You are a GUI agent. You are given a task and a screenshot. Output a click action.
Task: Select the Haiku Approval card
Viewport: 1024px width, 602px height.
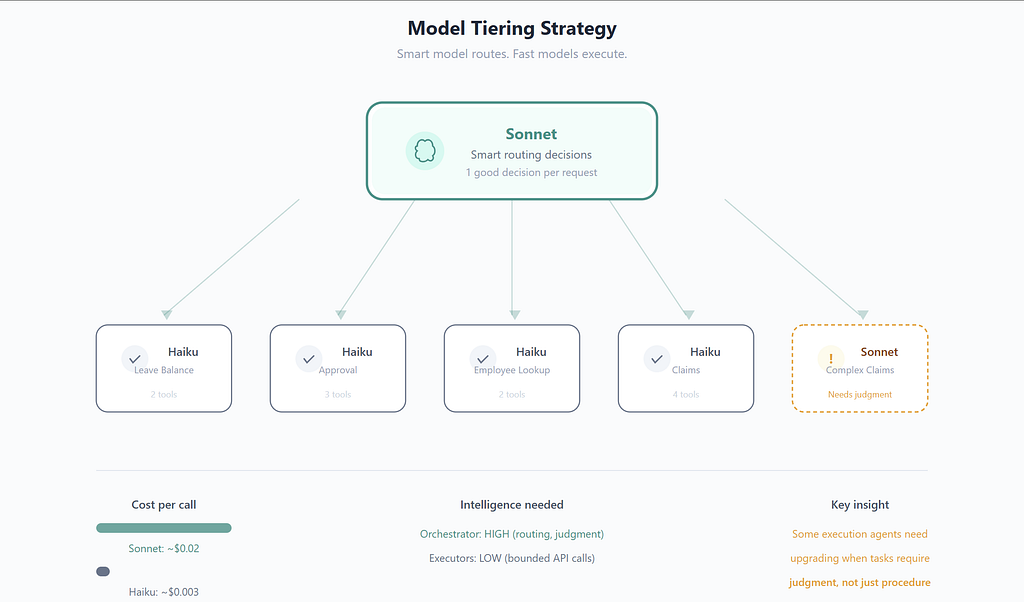click(x=338, y=368)
